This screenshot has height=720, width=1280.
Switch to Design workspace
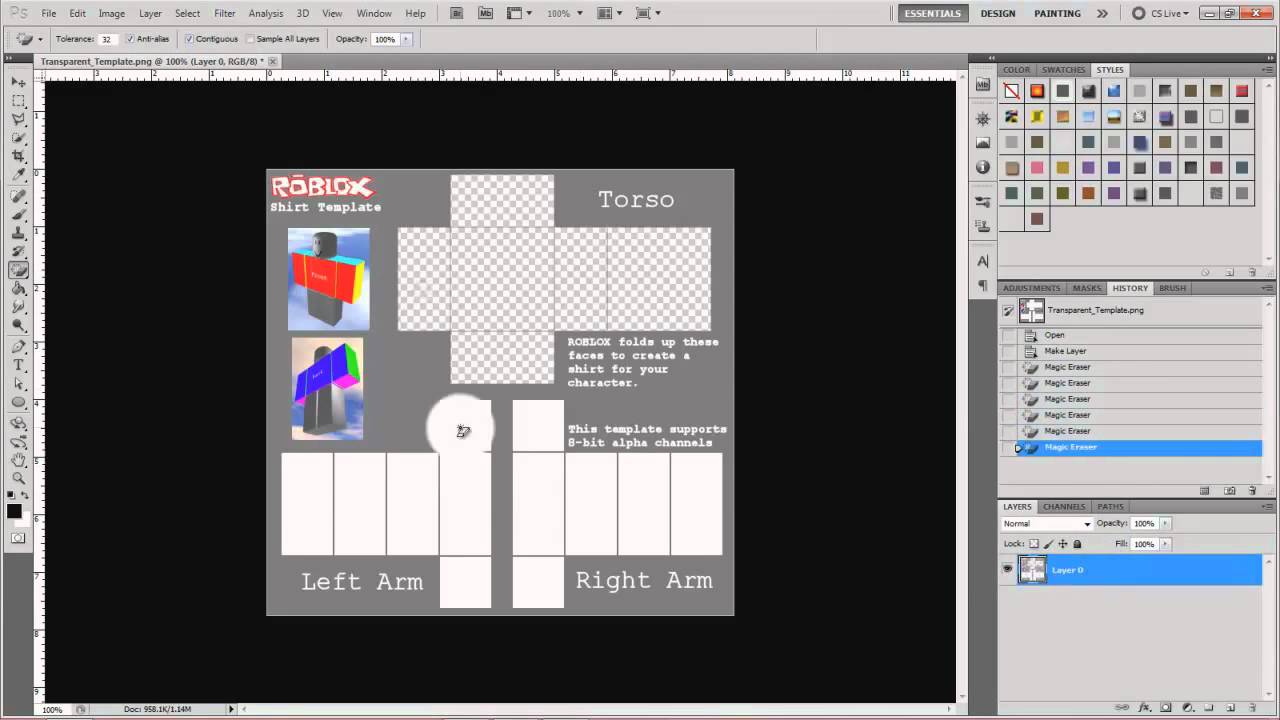998,13
